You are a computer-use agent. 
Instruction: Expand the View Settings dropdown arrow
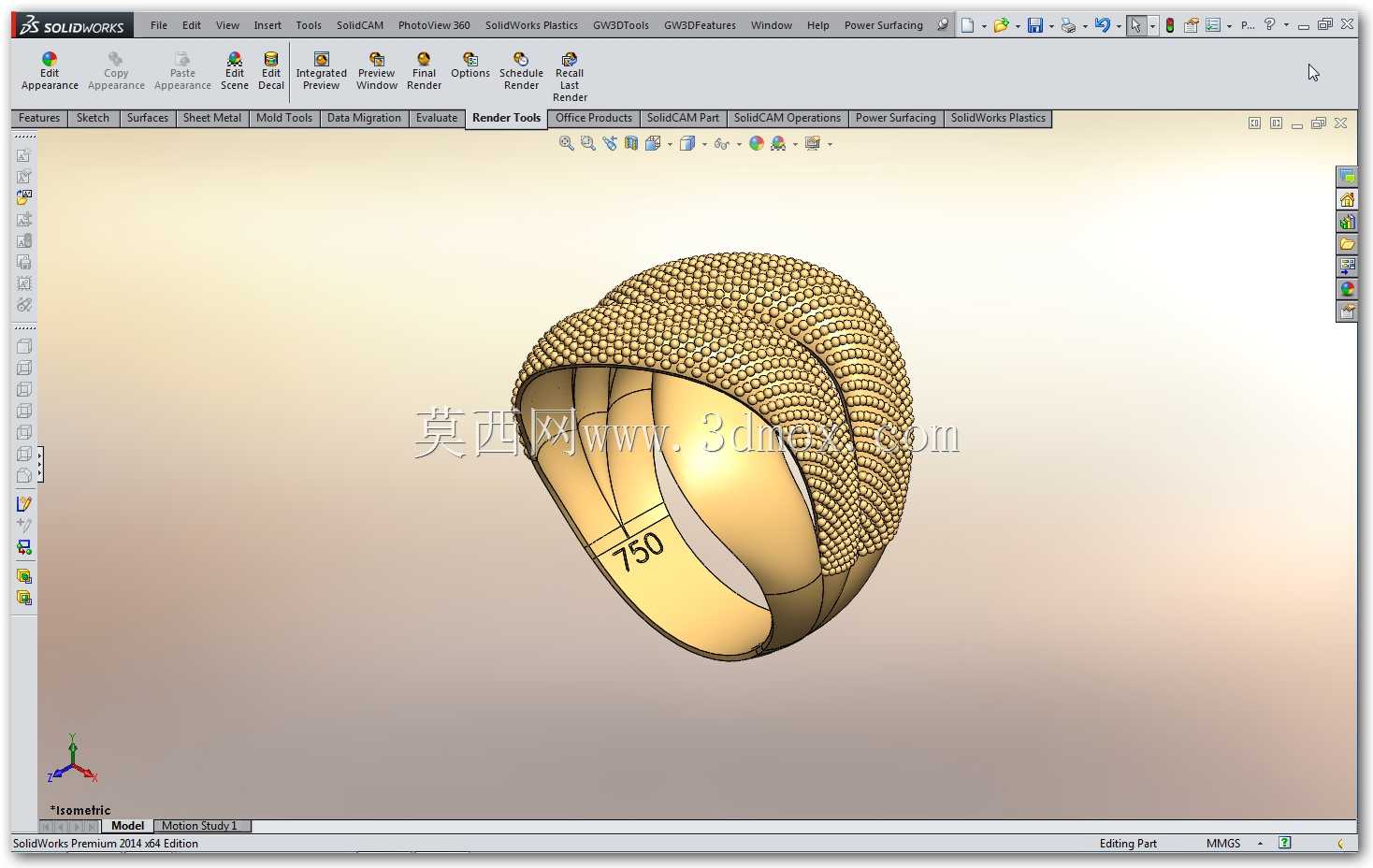830,144
